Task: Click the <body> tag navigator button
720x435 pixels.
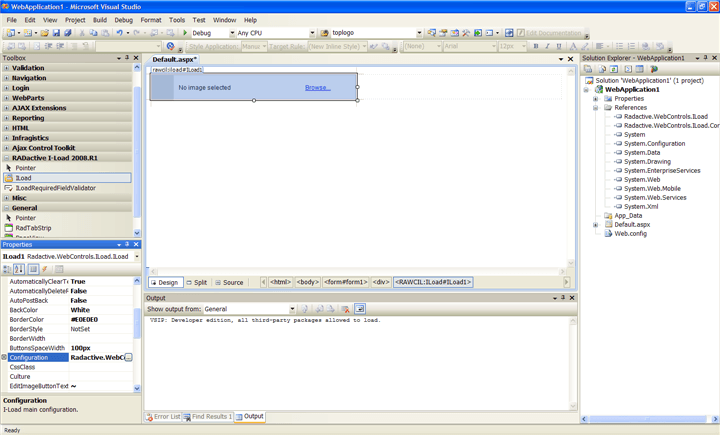Action: [308, 282]
